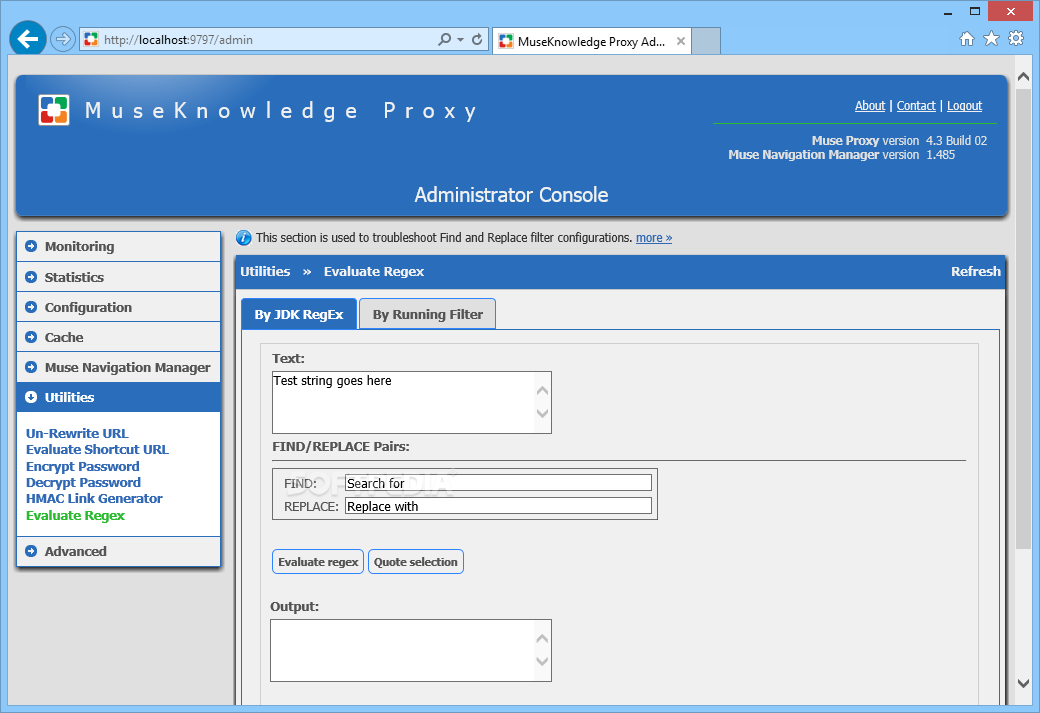Expand the Monitoring menu section
1040x713 pixels.
(119, 246)
